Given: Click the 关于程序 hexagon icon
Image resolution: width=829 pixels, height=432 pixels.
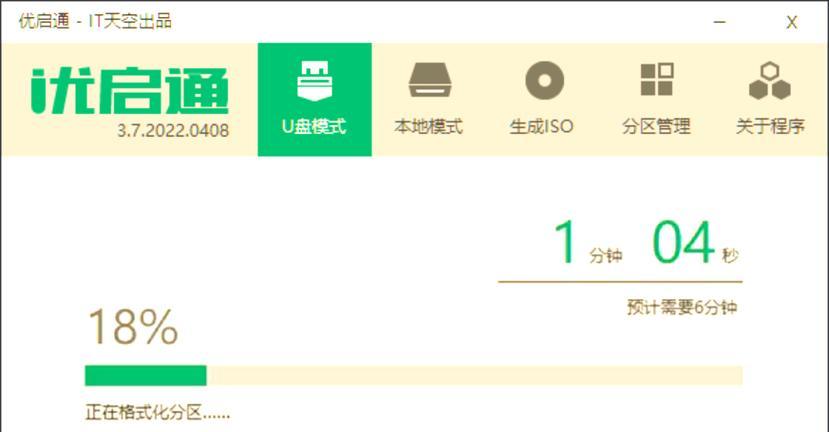Looking at the screenshot, I should pyautogui.click(x=770, y=80).
